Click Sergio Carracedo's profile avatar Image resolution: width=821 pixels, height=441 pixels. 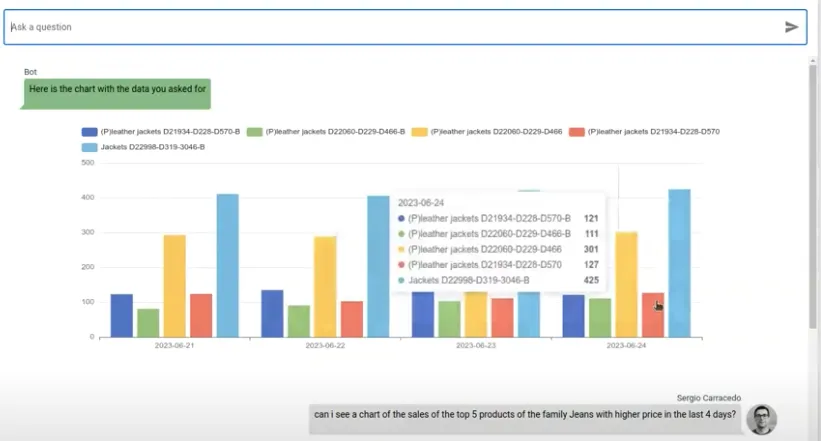click(761, 419)
